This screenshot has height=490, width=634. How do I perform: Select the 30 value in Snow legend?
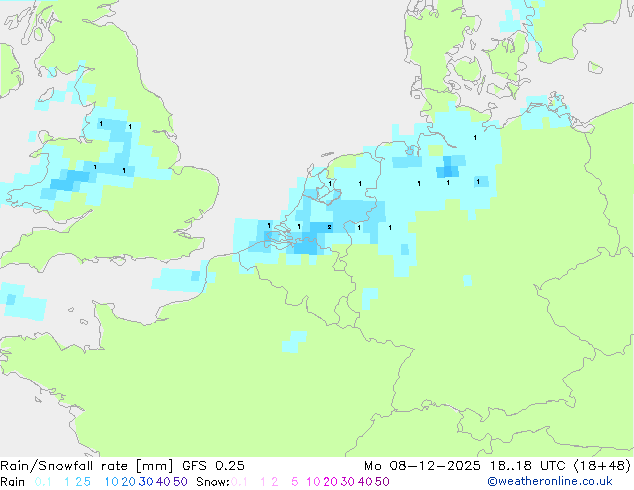click(x=348, y=482)
